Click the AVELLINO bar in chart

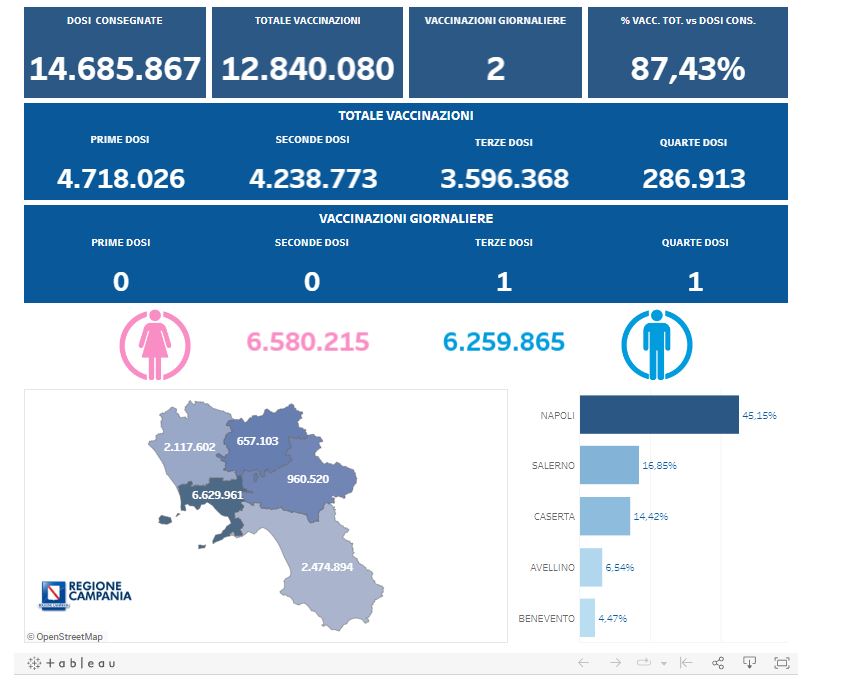pos(591,567)
